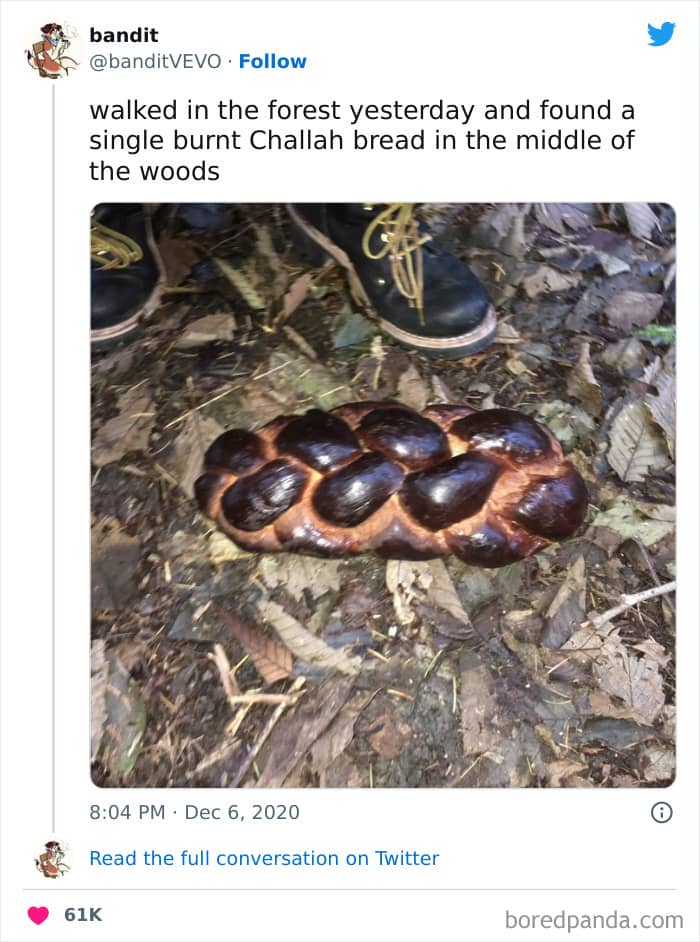Screen dimensions: 700x942
Task: Click small avatar beside the conversation link
Action: point(52,858)
